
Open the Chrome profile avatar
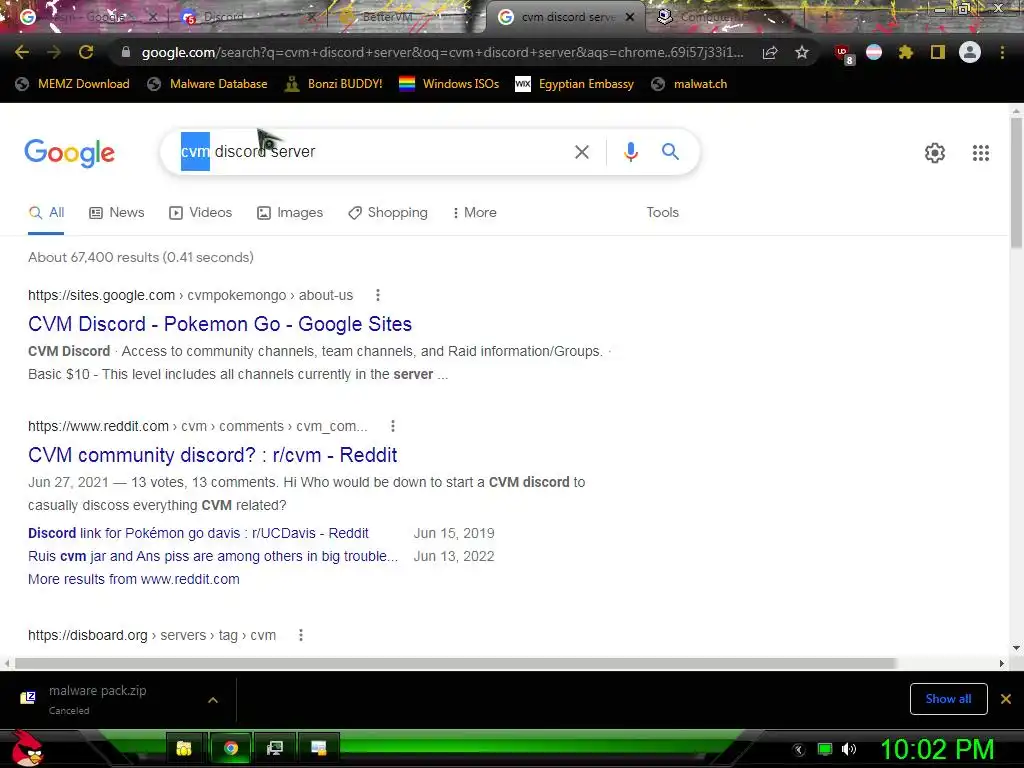[970, 52]
